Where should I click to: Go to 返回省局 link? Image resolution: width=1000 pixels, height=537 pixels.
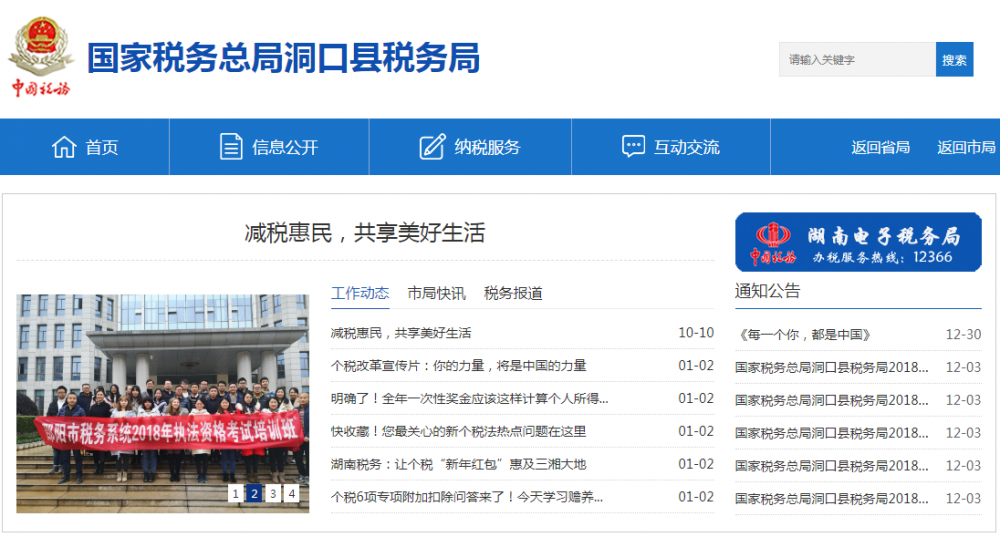[x=880, y=147]
